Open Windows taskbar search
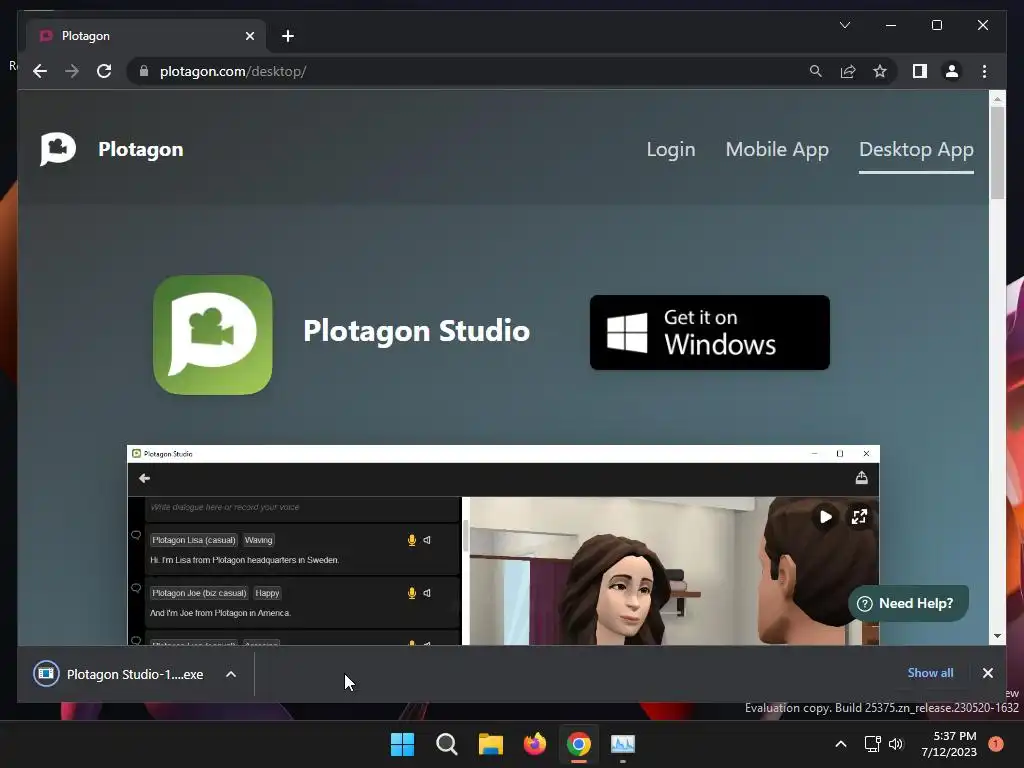The image size is (1024, 768). 447,744
